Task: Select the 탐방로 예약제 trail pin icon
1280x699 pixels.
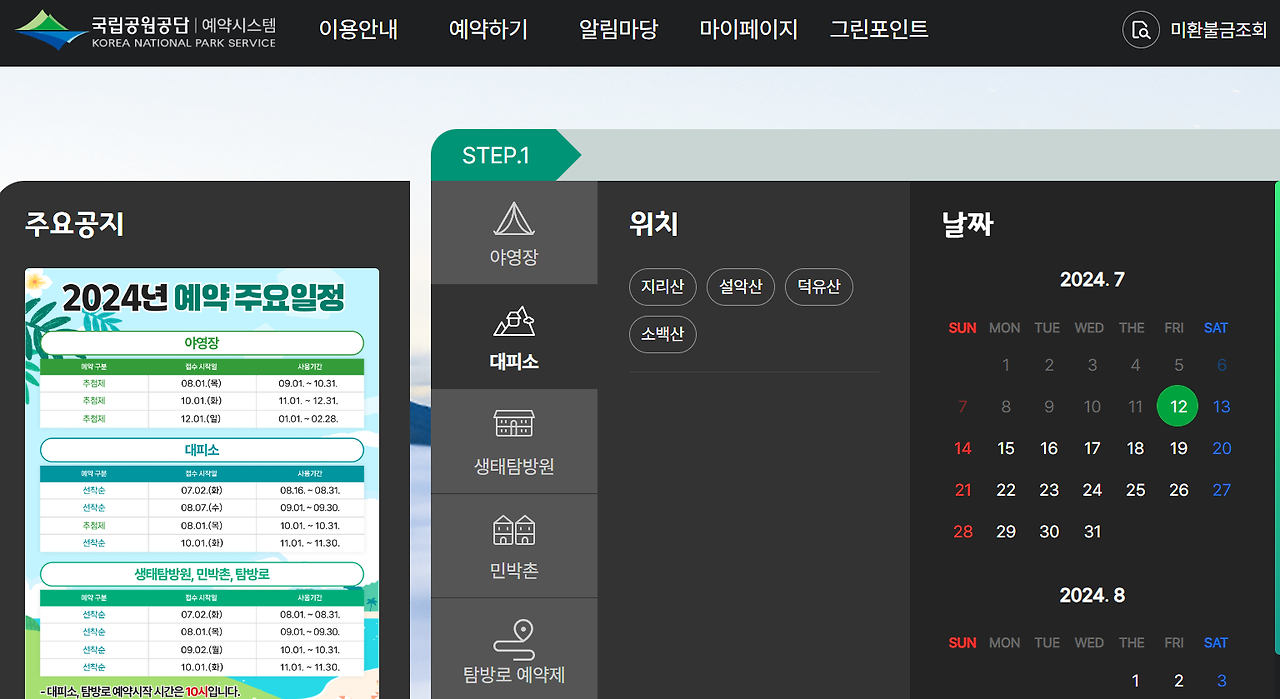Action: (x=514, y=636)
